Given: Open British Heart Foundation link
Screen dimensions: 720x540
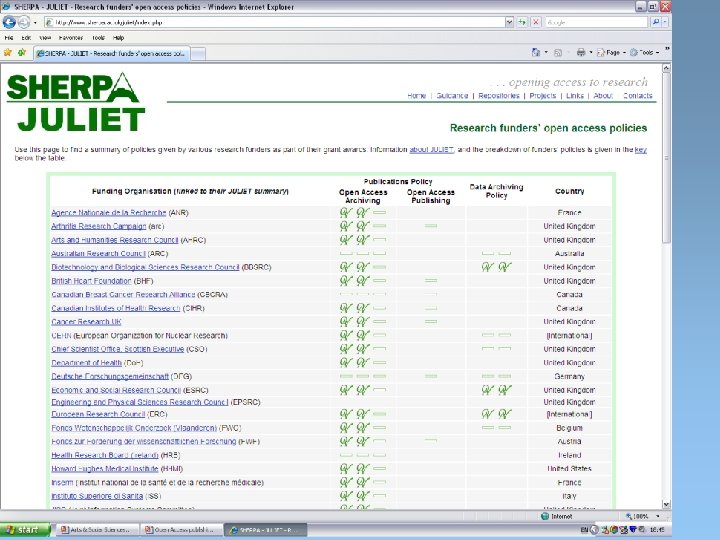Looking at the screenshot, I should coord(91,281).
